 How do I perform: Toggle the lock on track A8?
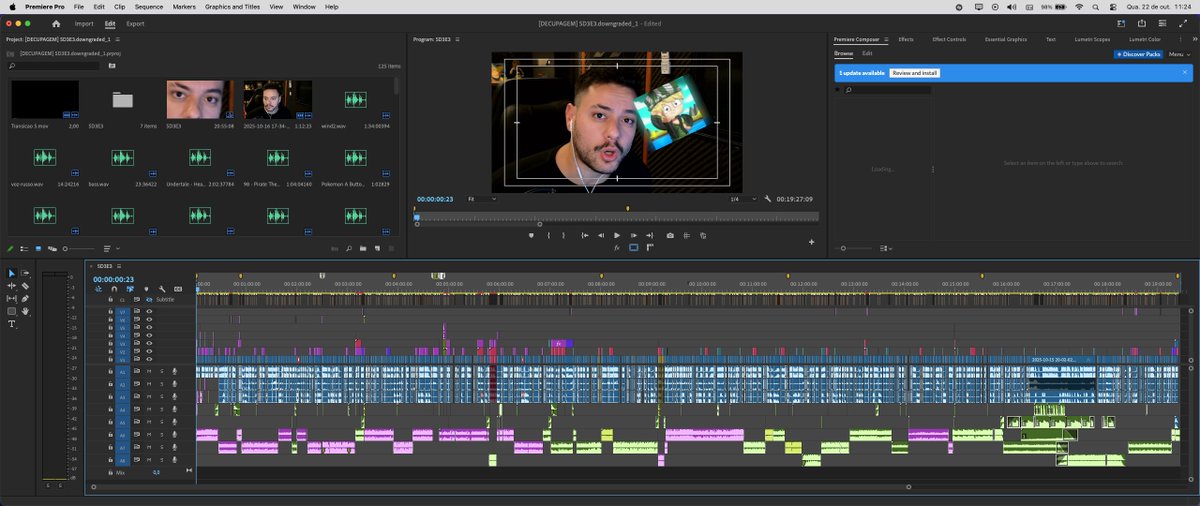click(x=110, y=461)
